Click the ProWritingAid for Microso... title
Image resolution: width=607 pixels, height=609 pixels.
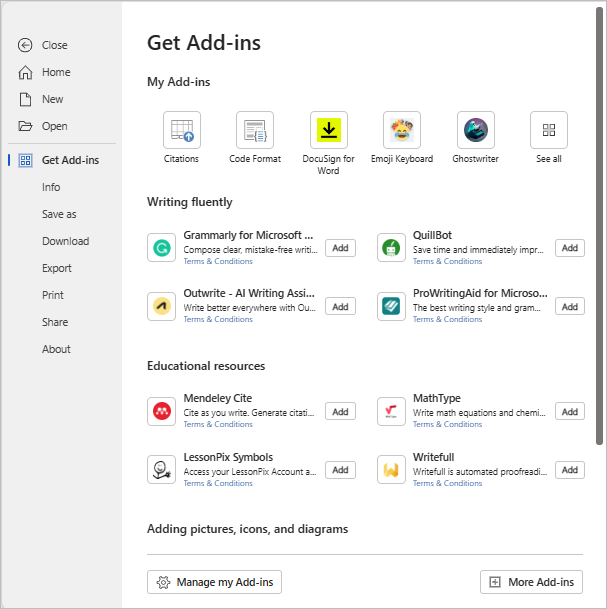tap(480, 293)
